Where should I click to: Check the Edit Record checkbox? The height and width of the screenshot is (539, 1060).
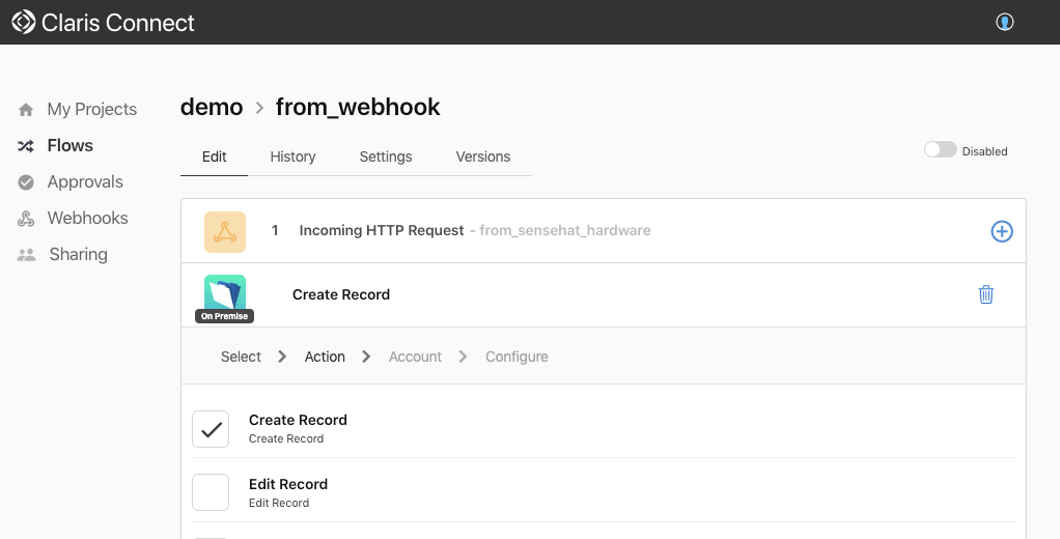coord(211,492)
